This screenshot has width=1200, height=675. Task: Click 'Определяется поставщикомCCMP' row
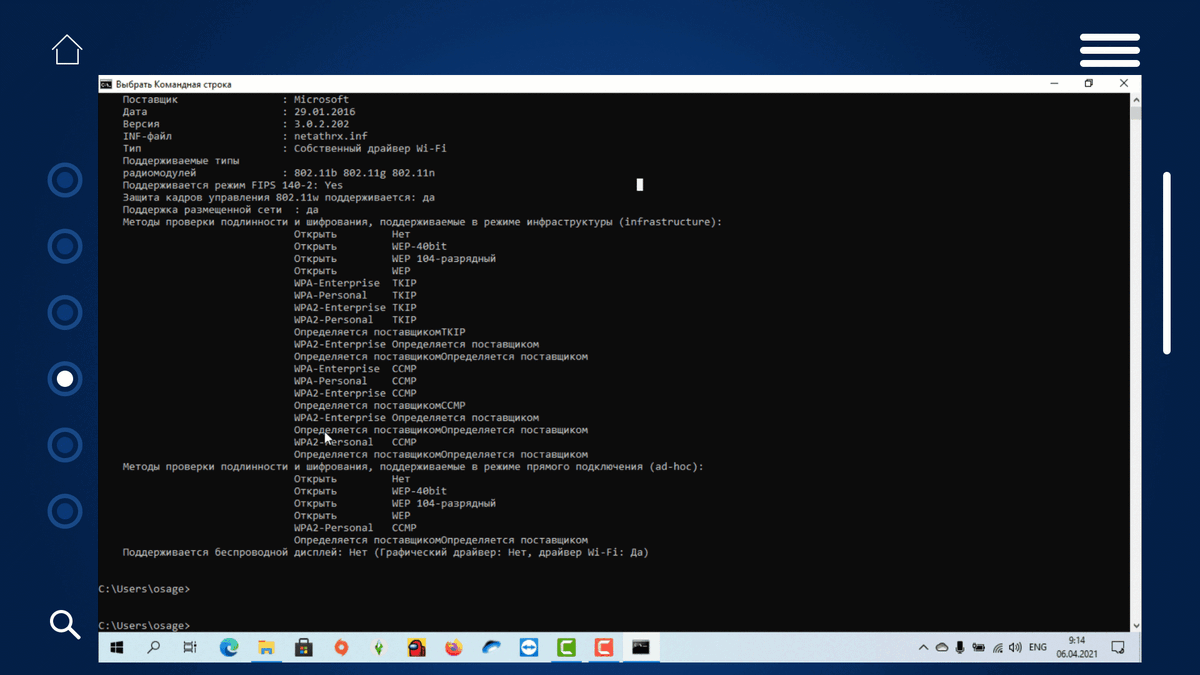click(x=380, y=405)
